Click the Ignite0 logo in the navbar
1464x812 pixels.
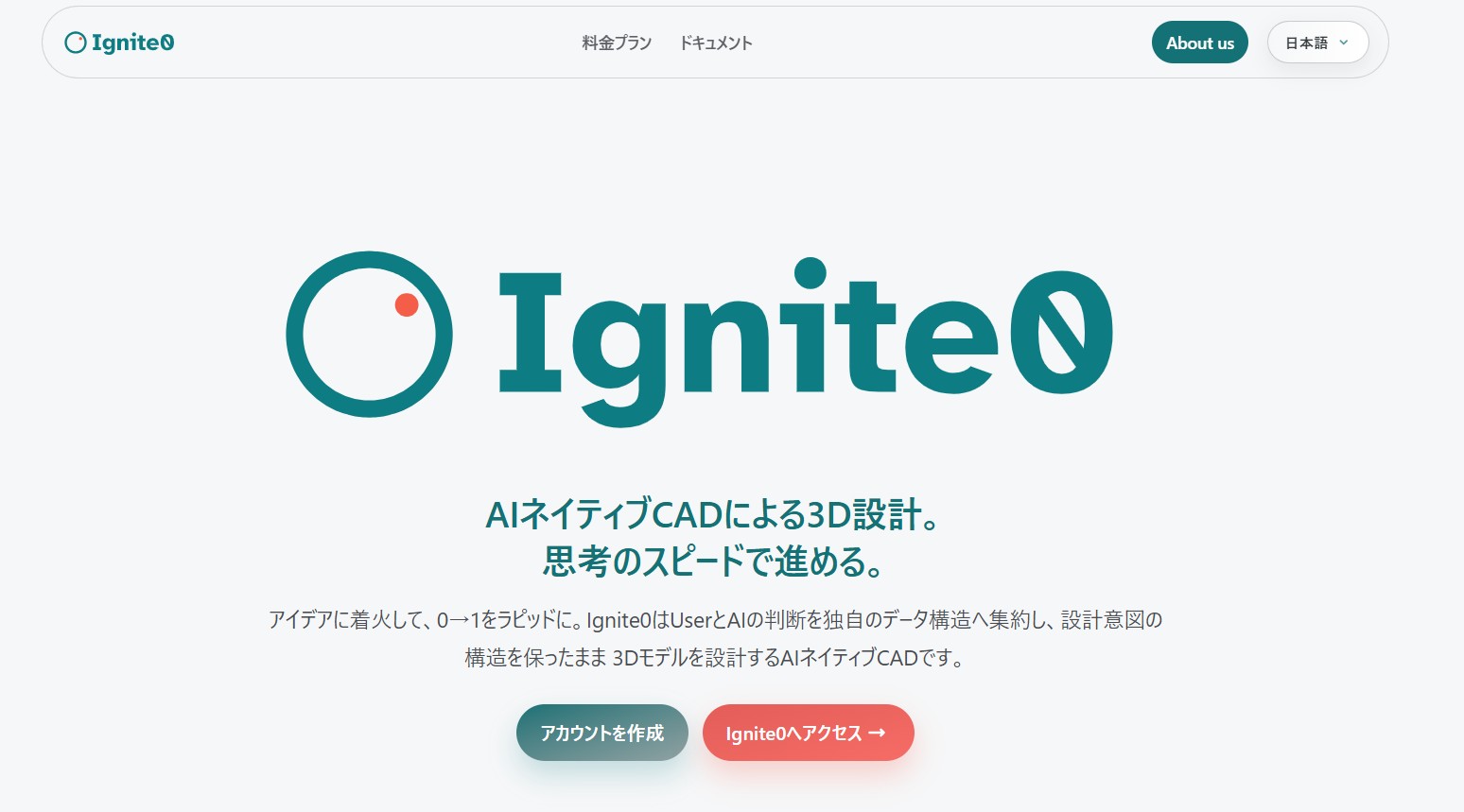pos(119,43)
